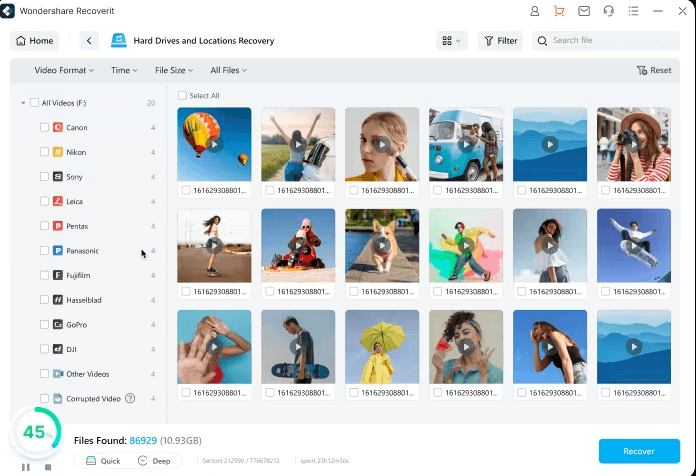
Task: Click the Sony brand icon
Action: pyautogui.click(x=58, y=177)
